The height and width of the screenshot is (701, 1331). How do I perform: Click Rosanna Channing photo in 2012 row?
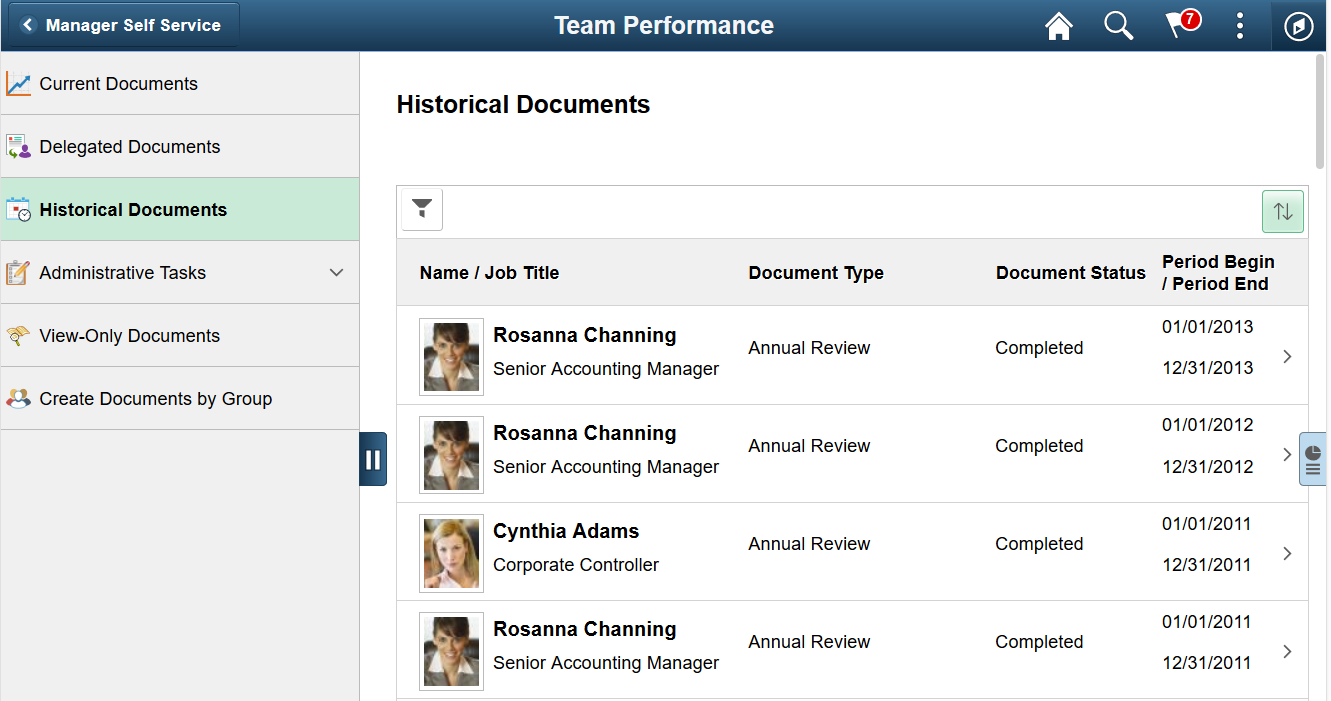[452, 455]
